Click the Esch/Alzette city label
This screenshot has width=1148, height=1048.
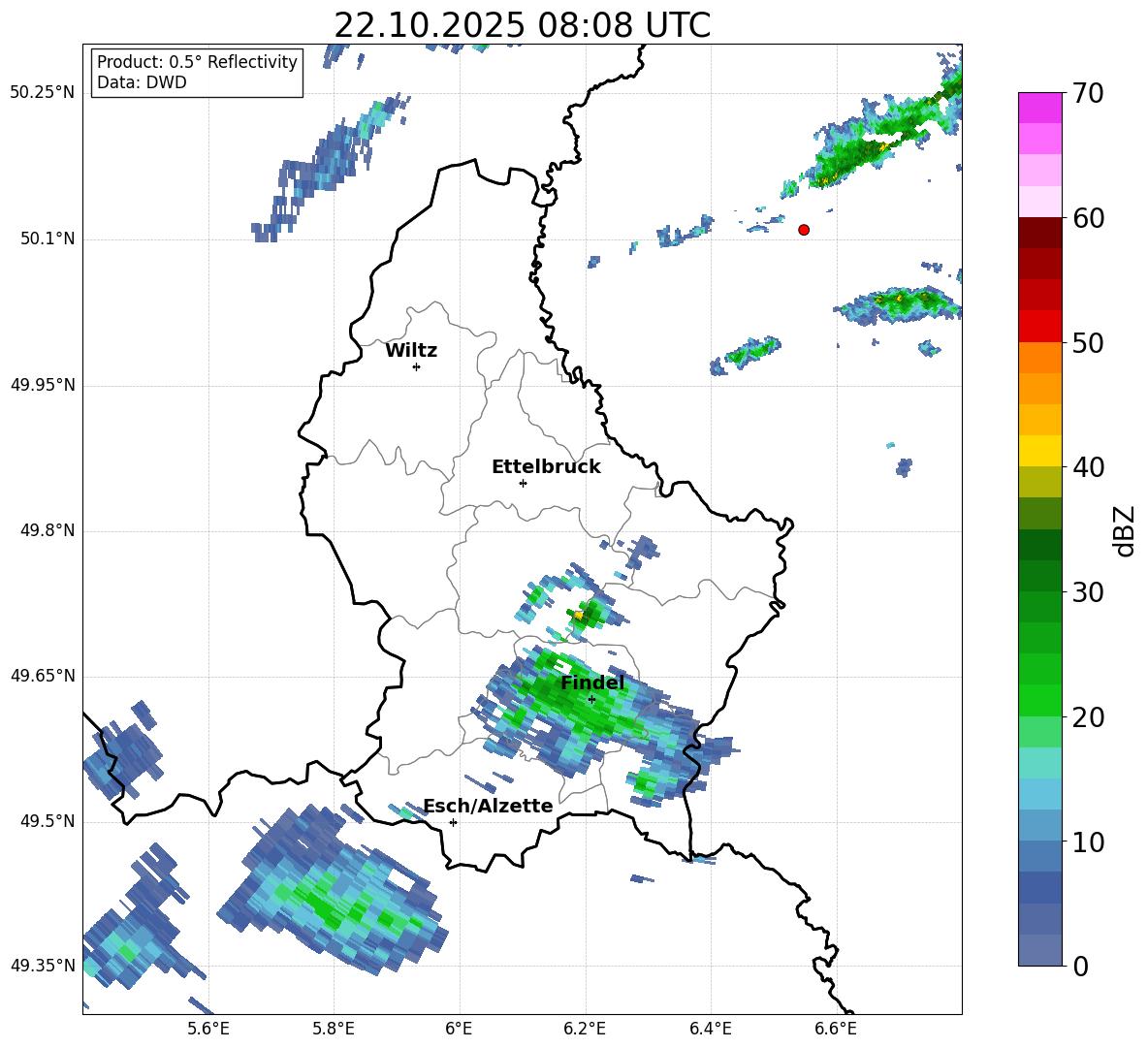[x=489, y=807]
